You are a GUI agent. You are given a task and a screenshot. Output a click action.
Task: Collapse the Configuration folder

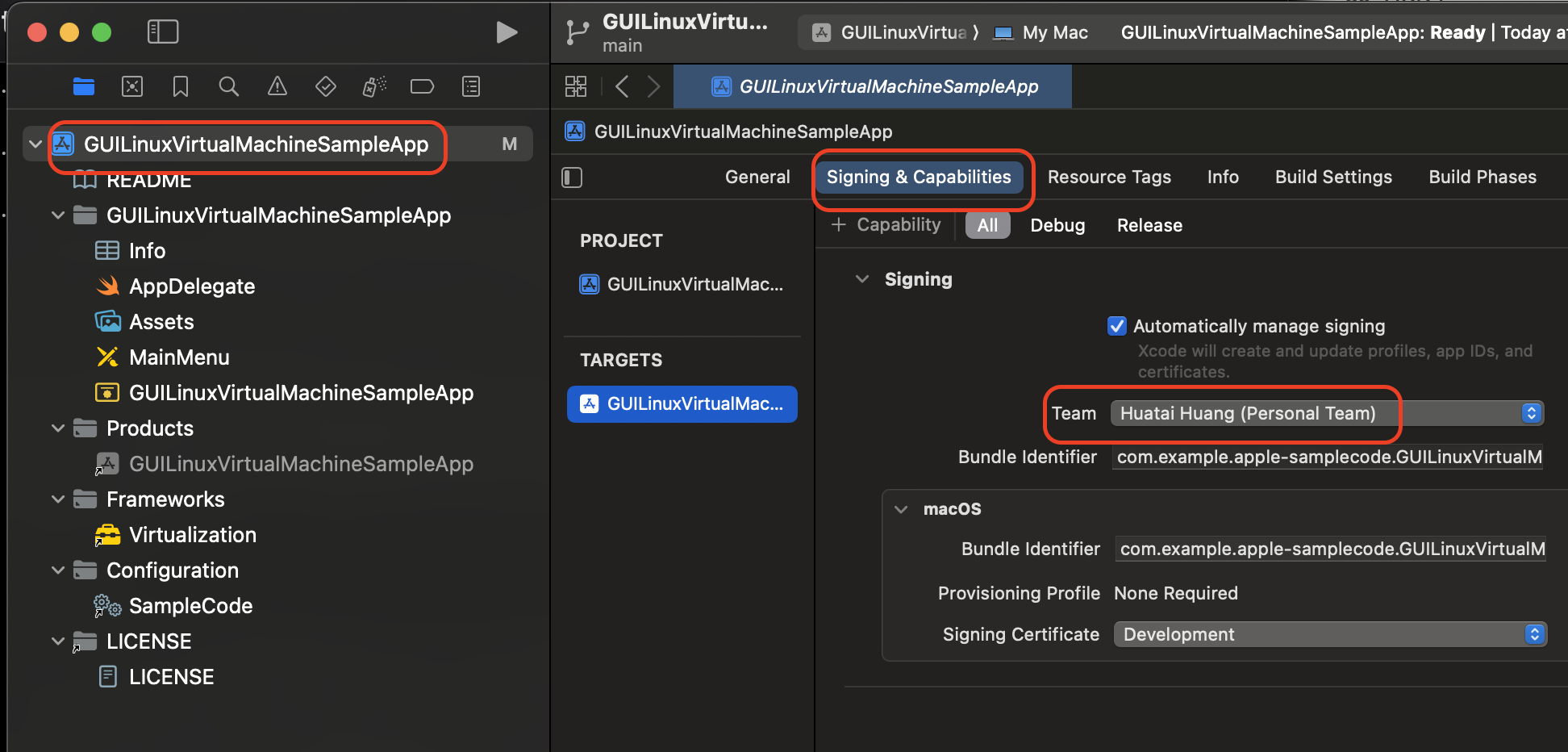[58, 570]
